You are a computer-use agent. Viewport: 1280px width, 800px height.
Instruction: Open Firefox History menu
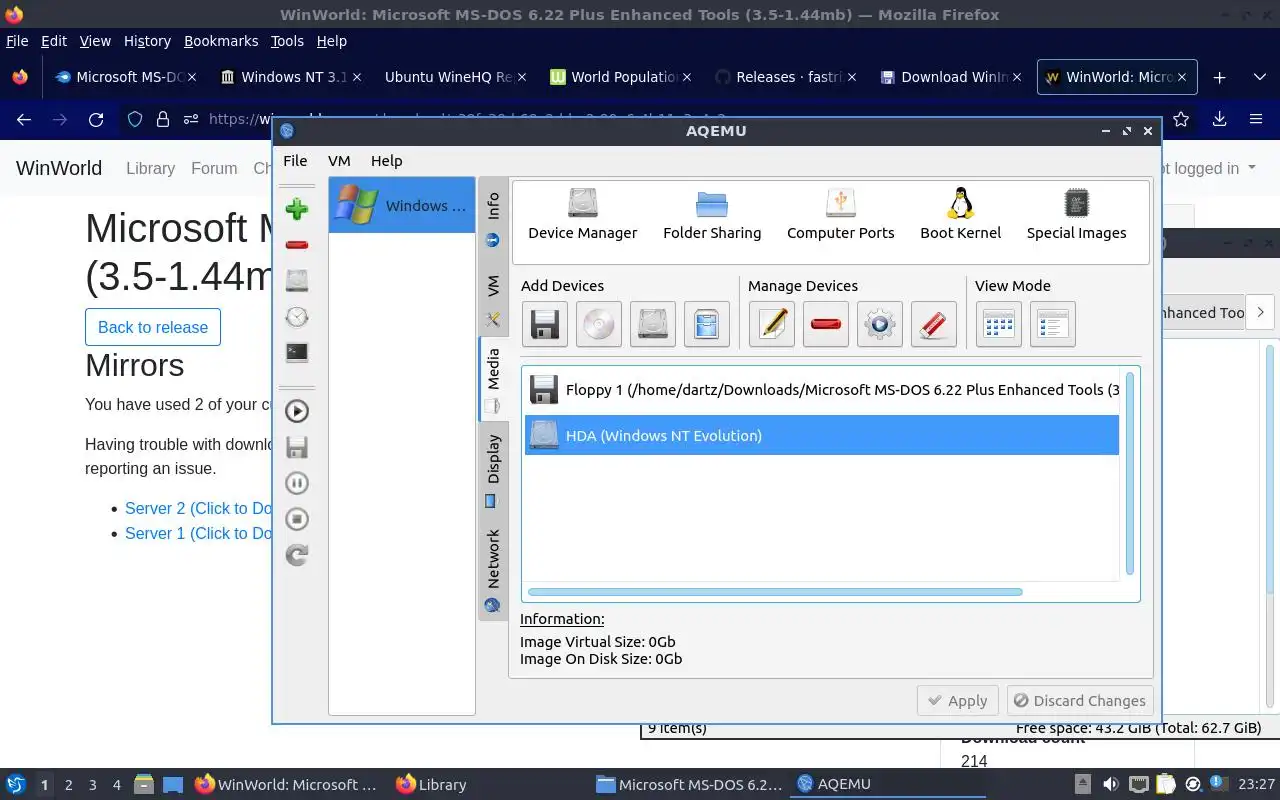[x=147, y=41]
